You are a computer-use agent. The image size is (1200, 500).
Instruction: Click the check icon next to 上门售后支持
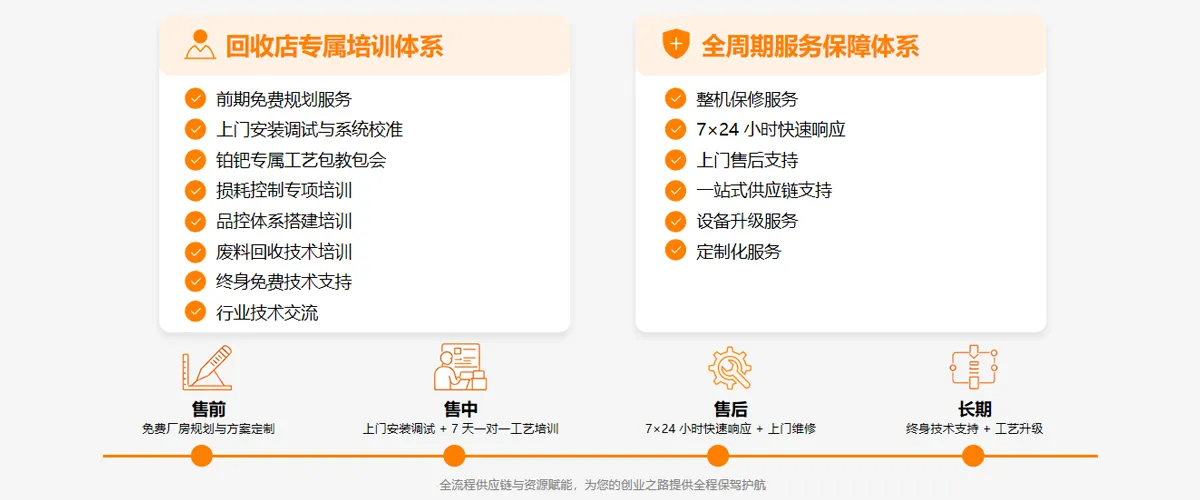click(x=675, y=160)
